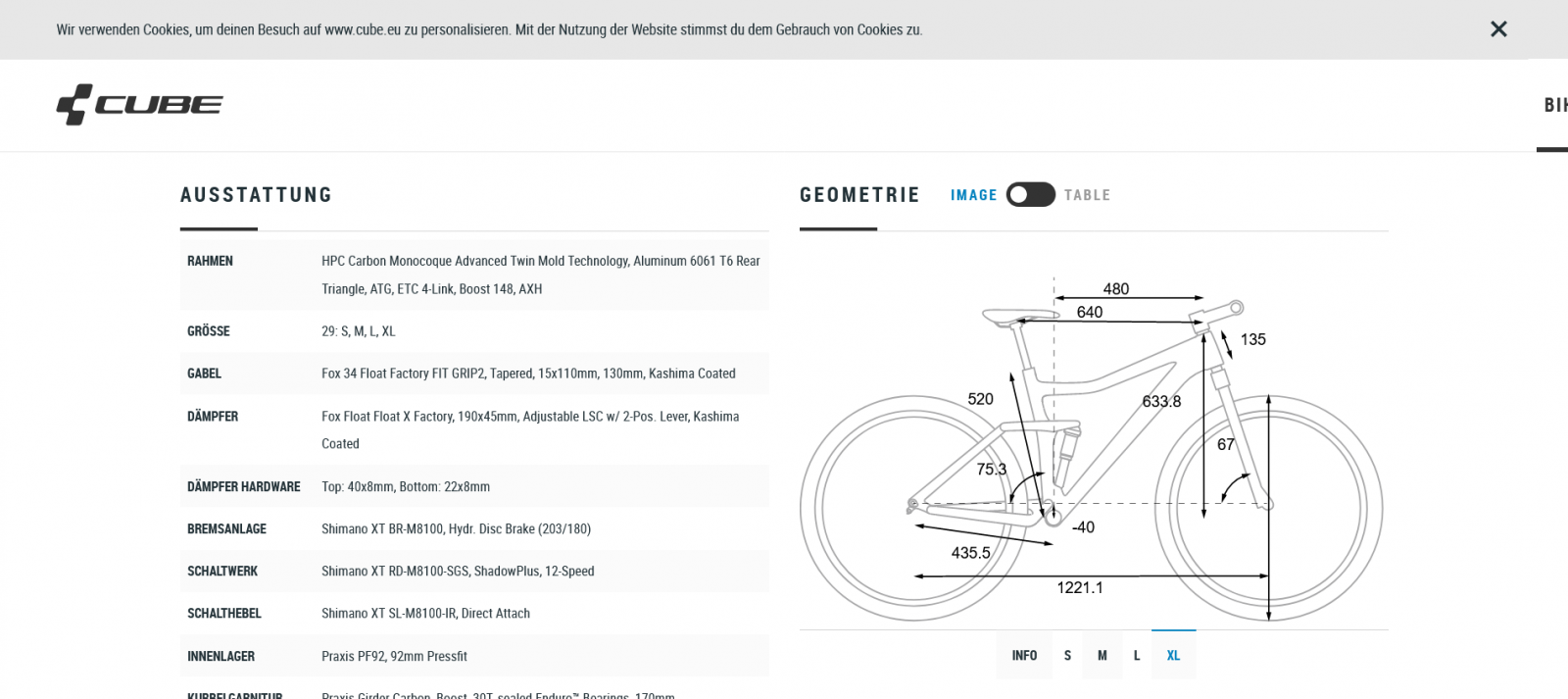Switch to frame size S
1568x699 pixels.
pyautogui.click(x=1067, y=656)
